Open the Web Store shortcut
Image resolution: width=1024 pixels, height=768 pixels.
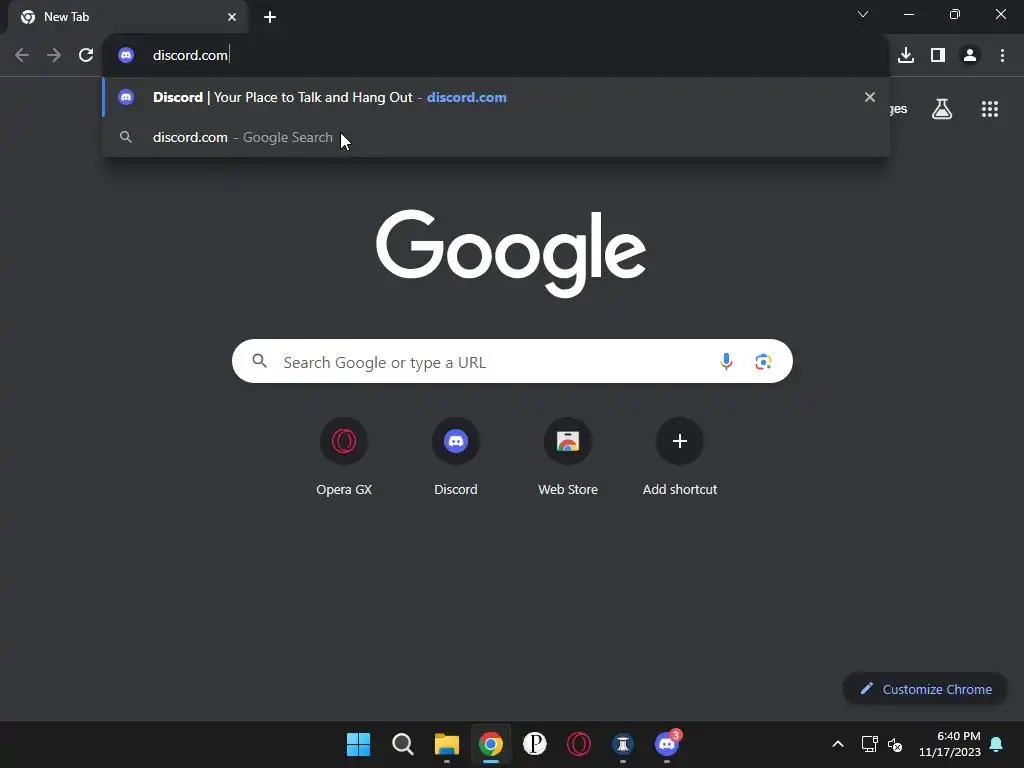click(x=568, y=457)
